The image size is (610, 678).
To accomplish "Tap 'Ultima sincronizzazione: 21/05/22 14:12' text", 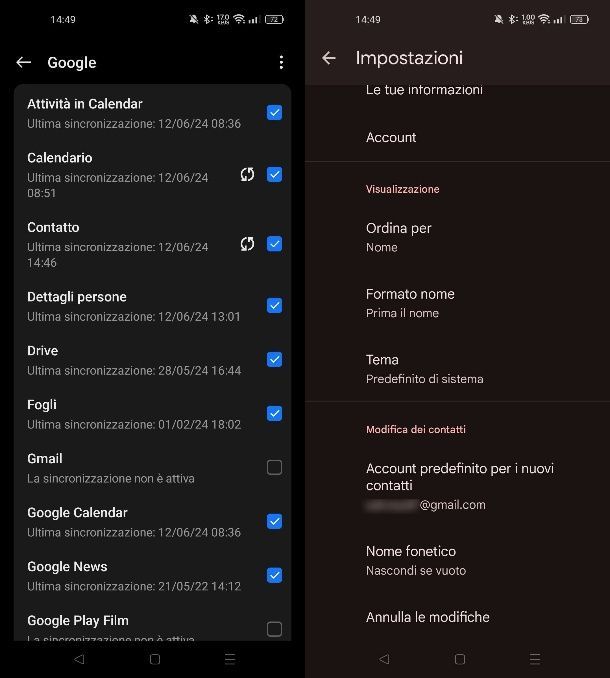I will (x=134, y=586).
